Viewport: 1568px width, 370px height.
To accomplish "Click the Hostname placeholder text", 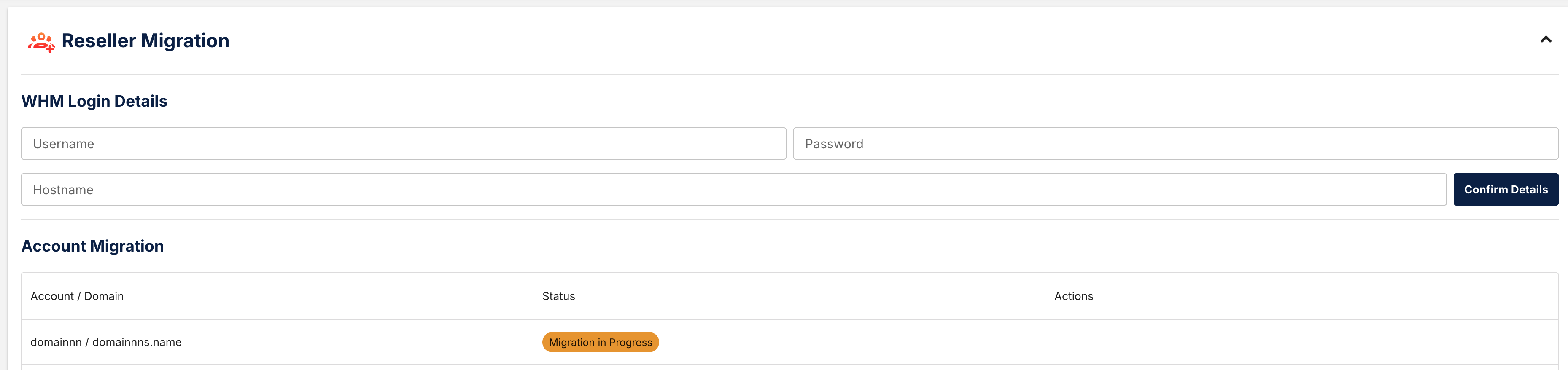I will tap(63, 190).
